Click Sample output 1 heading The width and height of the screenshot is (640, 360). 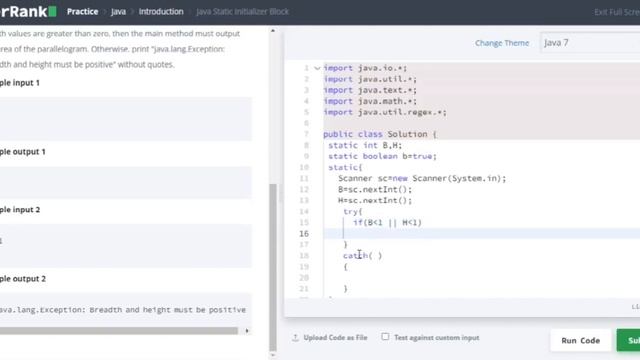pyautogui.click(x=22, y=152)
